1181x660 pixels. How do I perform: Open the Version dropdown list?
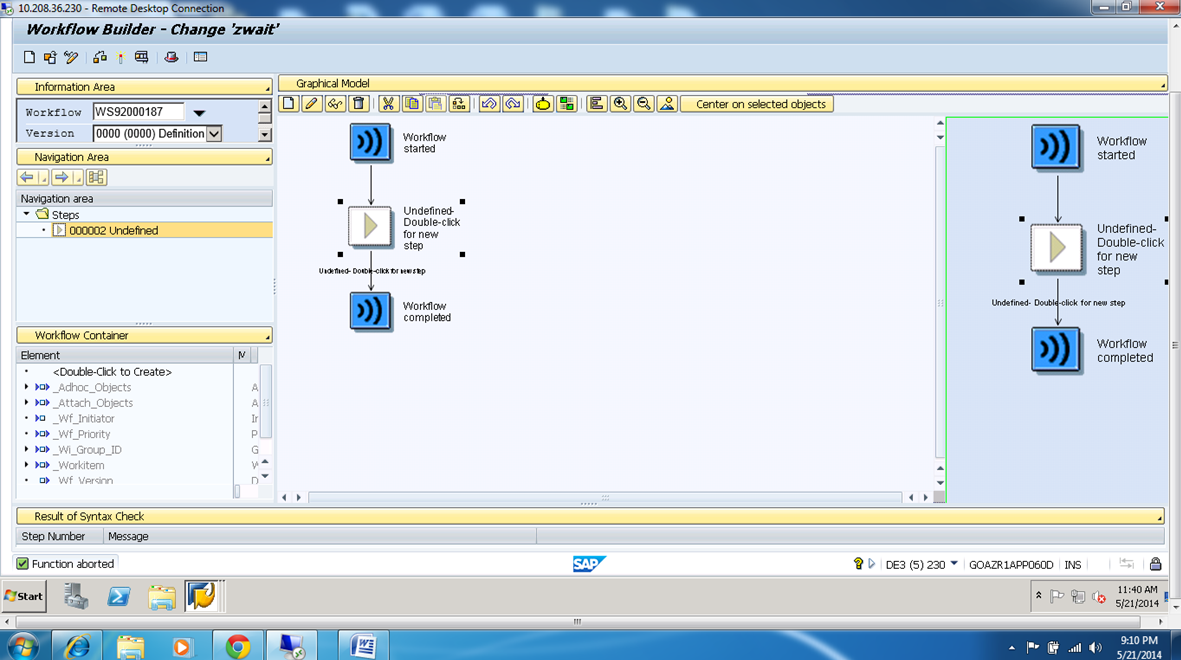click(x=215, y=133)
